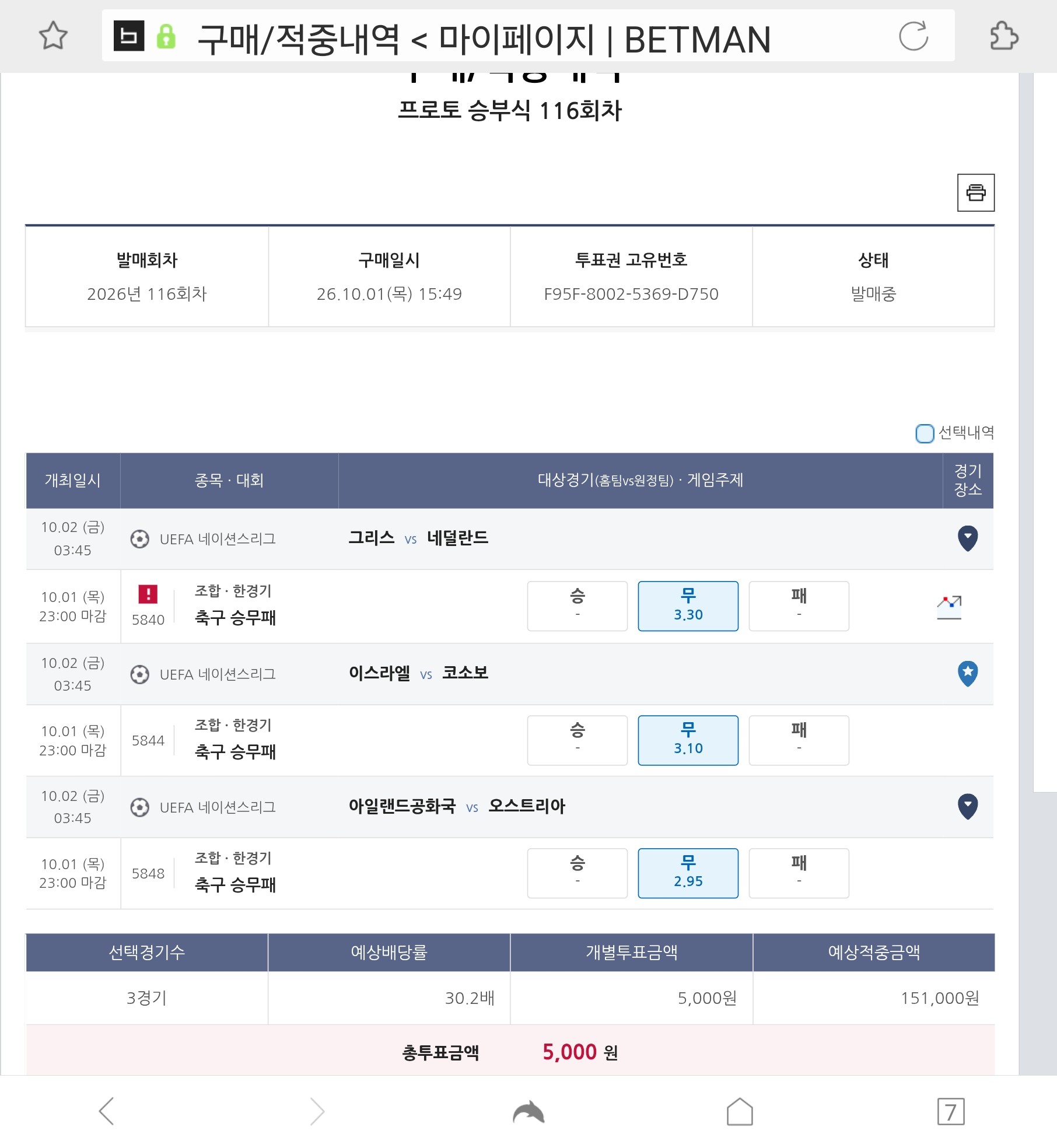1057x1148 pixels.
Task: Open the odds trend chart icon
Action: [949, 607]
